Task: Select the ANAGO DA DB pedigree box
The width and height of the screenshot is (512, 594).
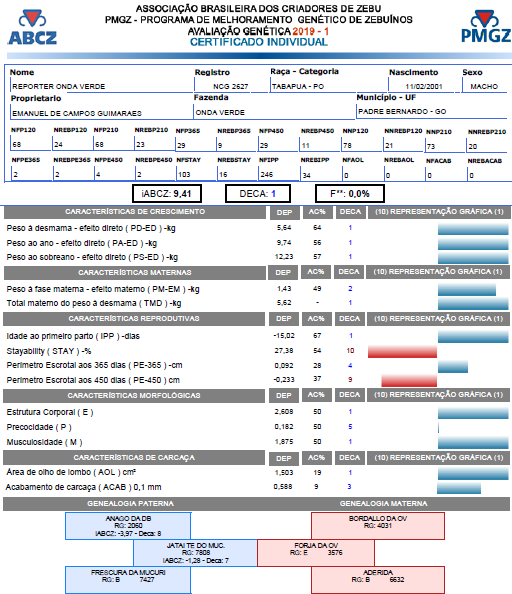Action: coord(128,526)
